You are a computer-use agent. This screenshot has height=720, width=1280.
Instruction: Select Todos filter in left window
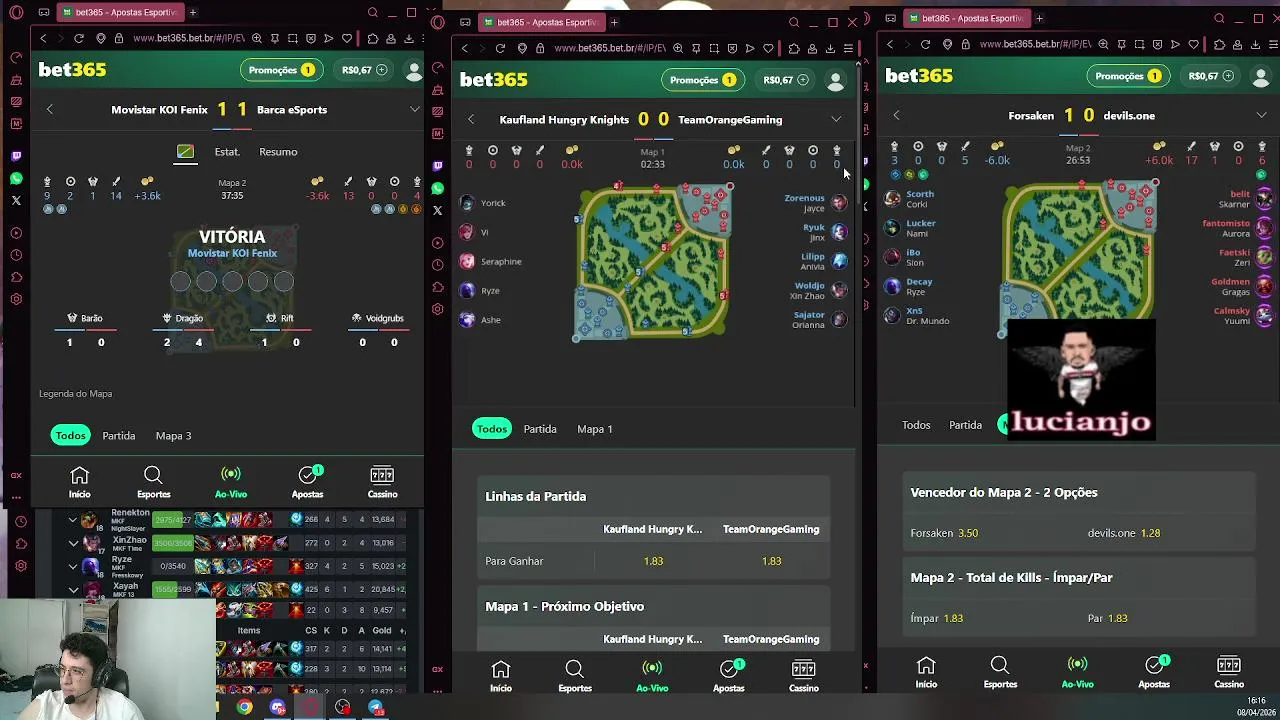(x=70, y=436)
